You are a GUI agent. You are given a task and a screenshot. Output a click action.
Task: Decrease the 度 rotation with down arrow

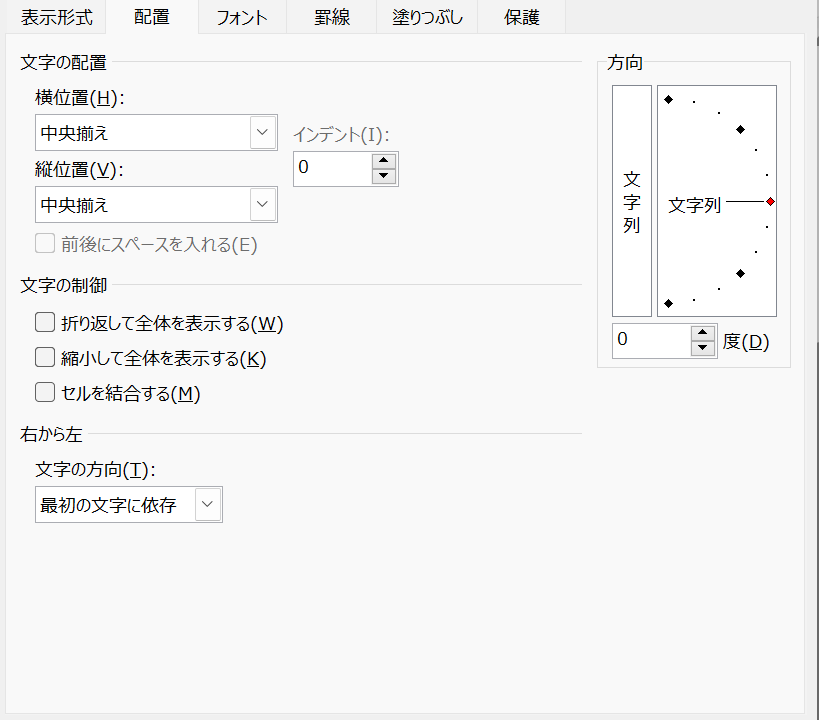703,348
